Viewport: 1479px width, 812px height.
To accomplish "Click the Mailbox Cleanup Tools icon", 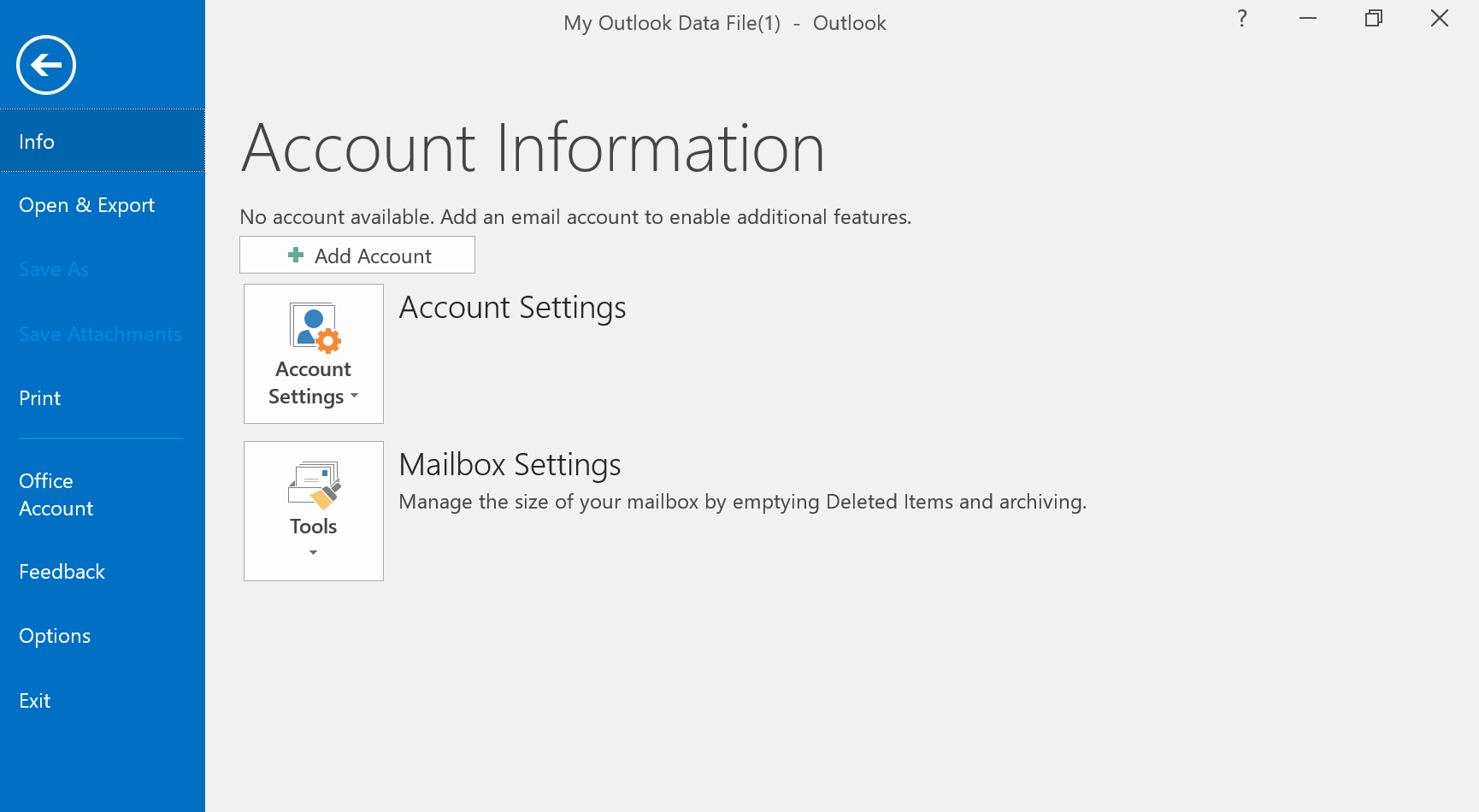I will coord(313,485).
